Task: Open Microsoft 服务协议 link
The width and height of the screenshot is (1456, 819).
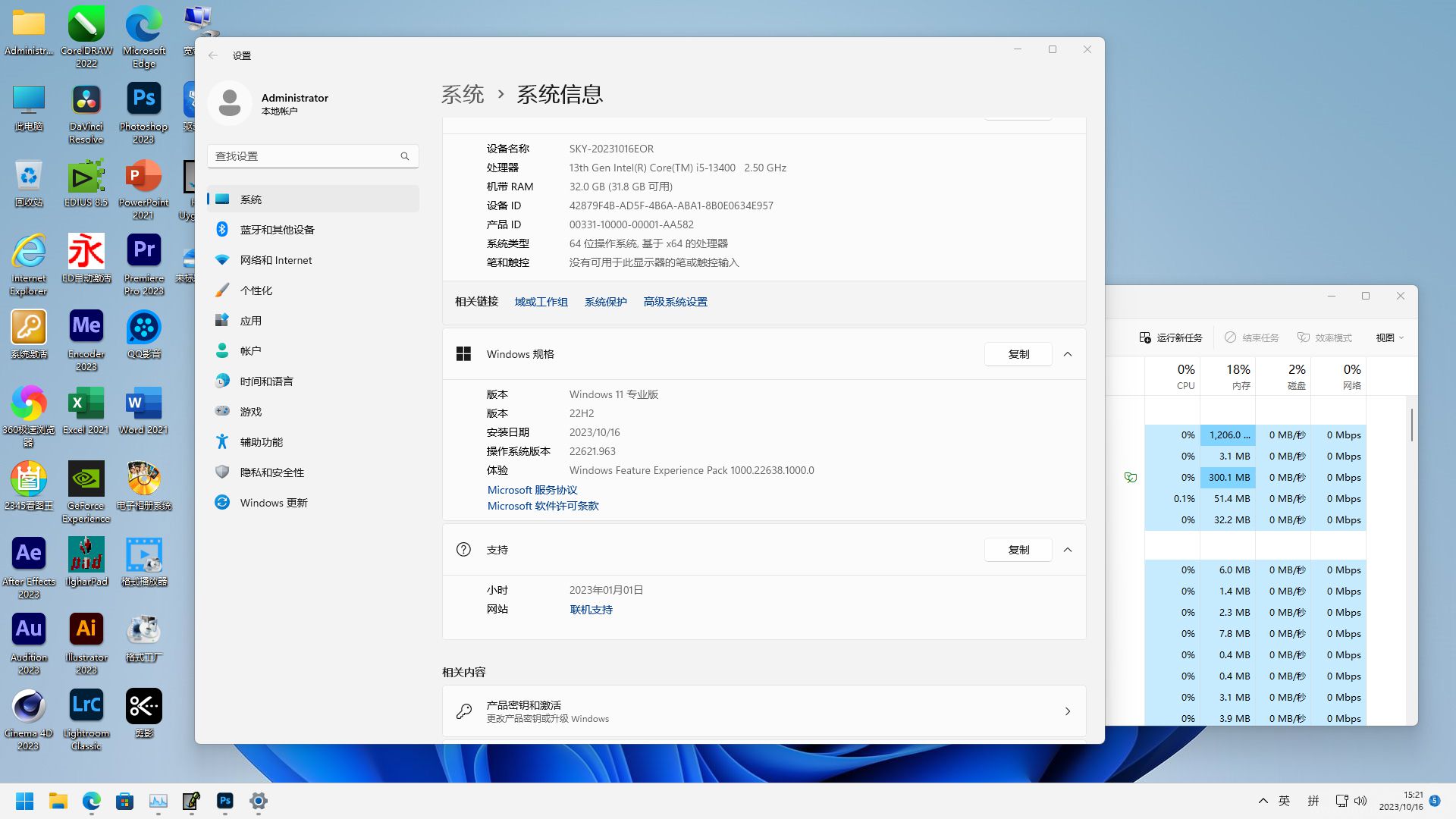Action: (x=532, y=490)
